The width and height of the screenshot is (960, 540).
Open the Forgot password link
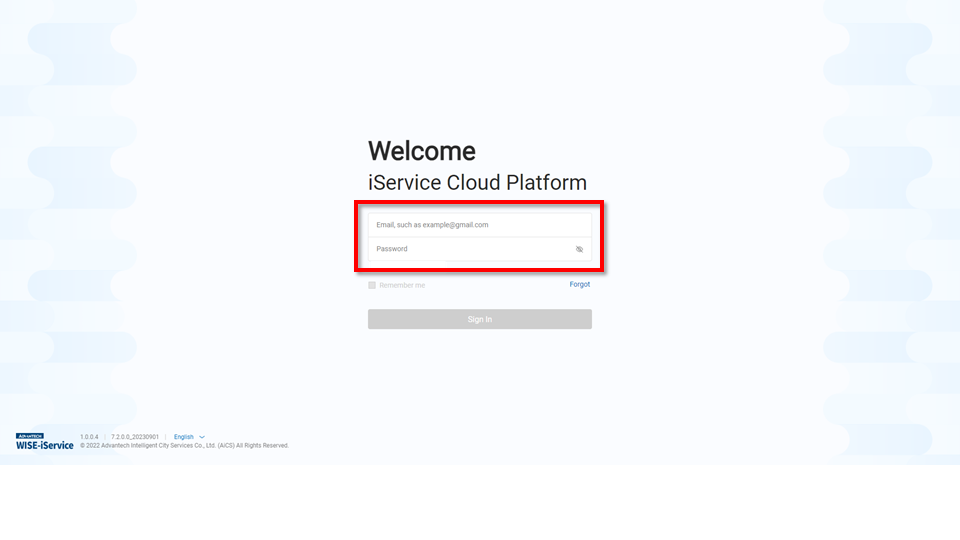point(580,285)
